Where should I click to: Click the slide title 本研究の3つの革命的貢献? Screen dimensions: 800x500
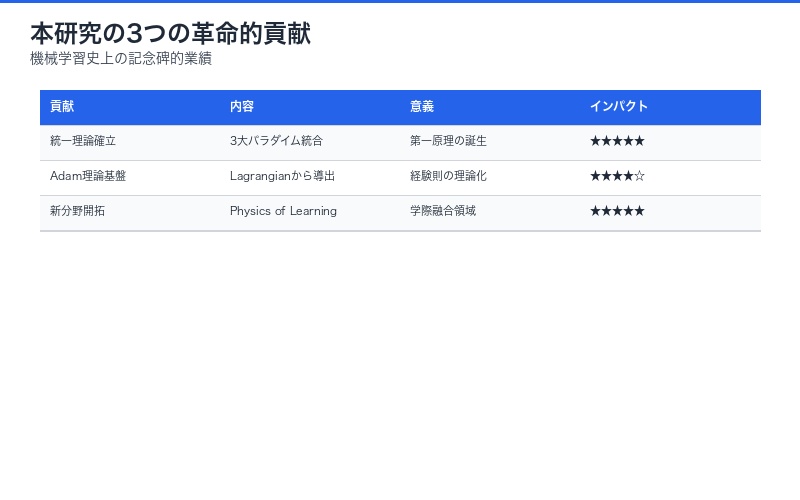(170, 33)
